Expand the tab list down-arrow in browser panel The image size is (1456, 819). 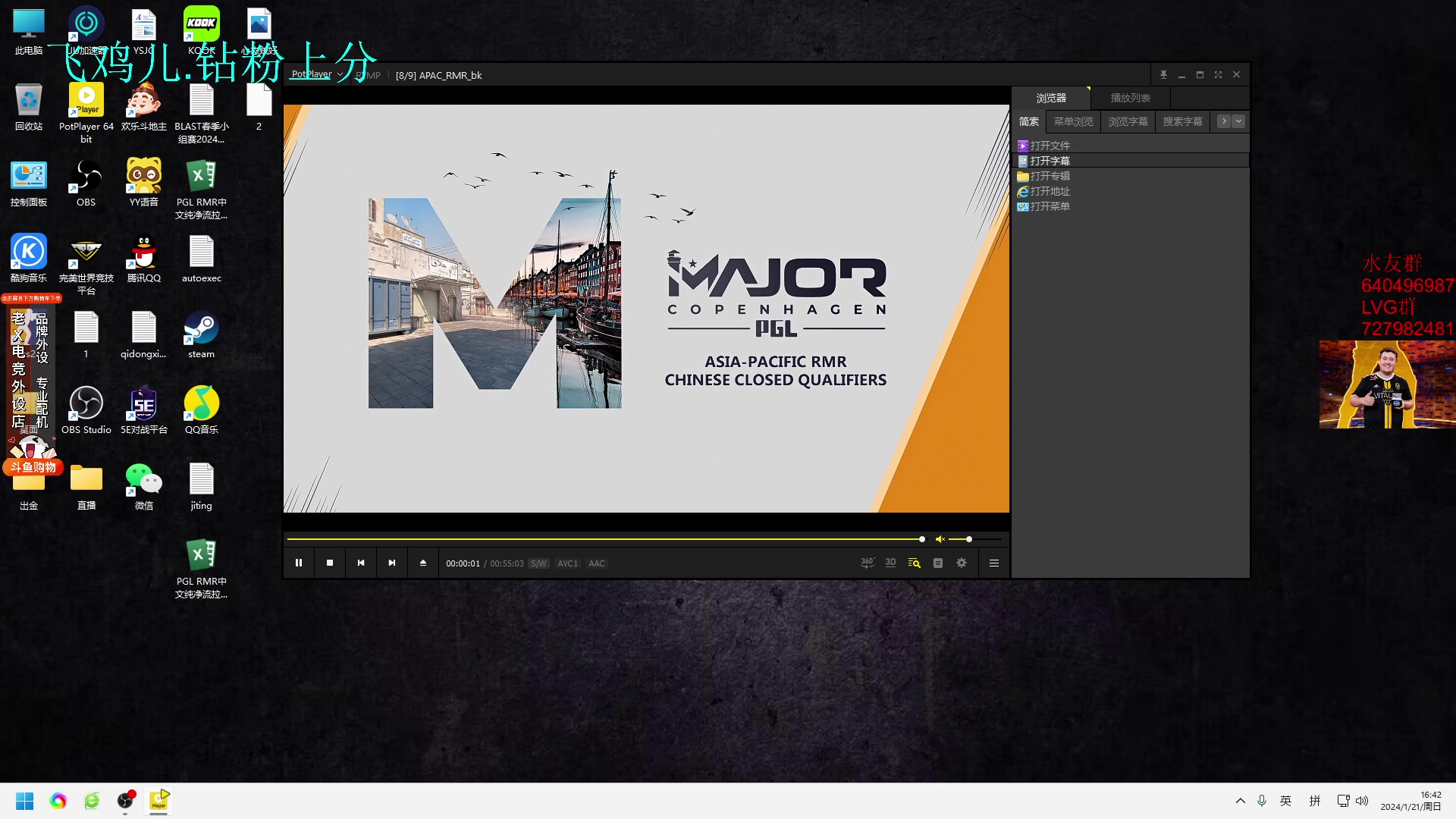click(x=1238, y=121)
